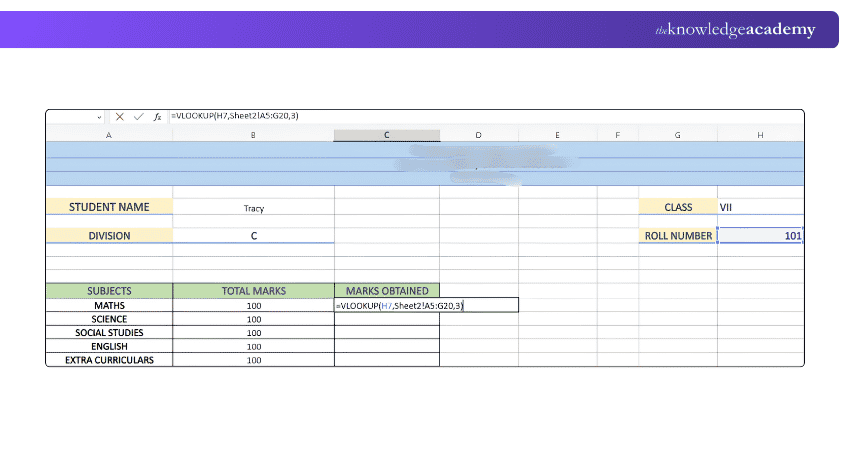Select the EXTRA CURRICULARS subject cell

coord(109,359)
